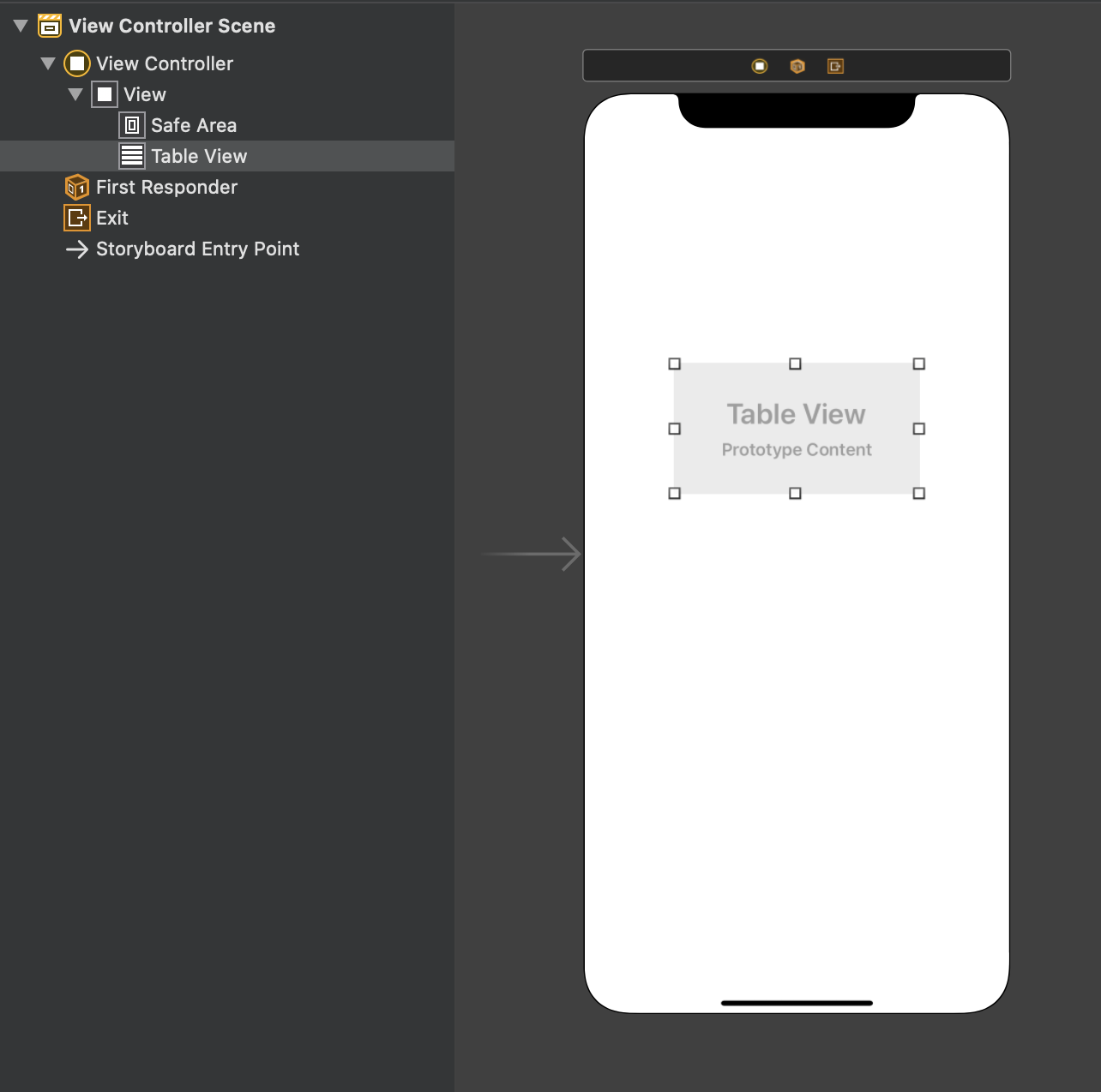Click right-middle resize handle of Table View

coord(919,429)
